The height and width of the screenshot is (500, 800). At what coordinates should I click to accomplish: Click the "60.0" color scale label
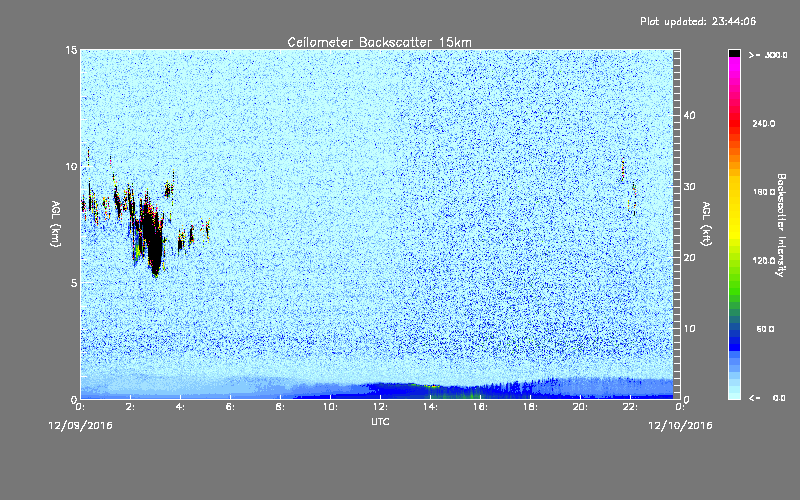765,330
